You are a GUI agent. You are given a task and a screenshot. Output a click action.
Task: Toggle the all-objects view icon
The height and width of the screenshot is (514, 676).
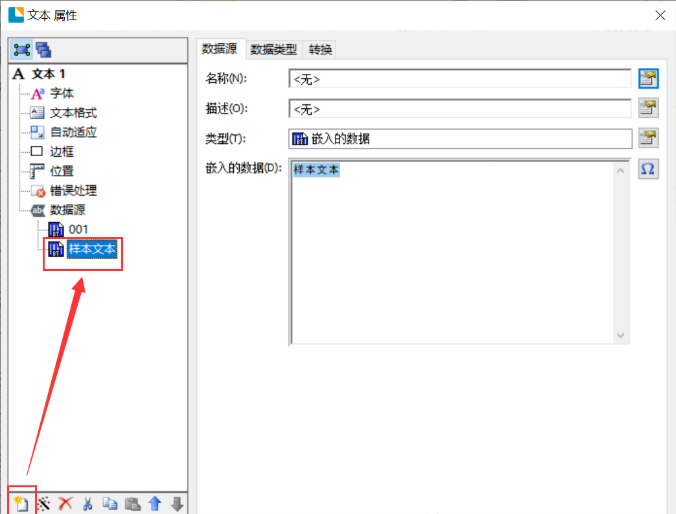[x=44, y=50]
